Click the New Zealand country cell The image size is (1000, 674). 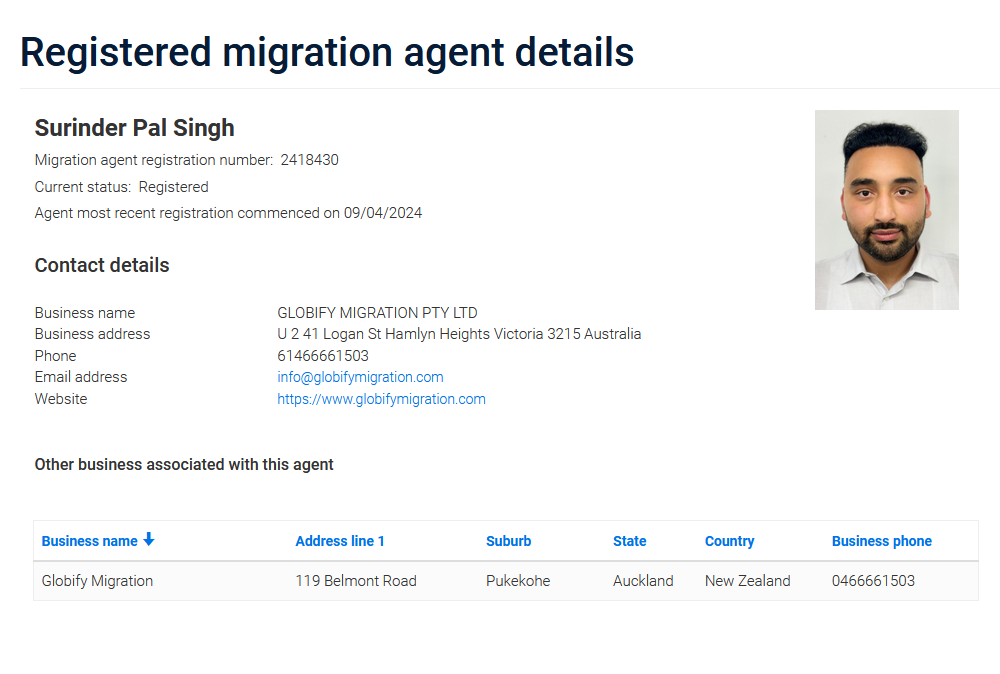tap(747, 581)
